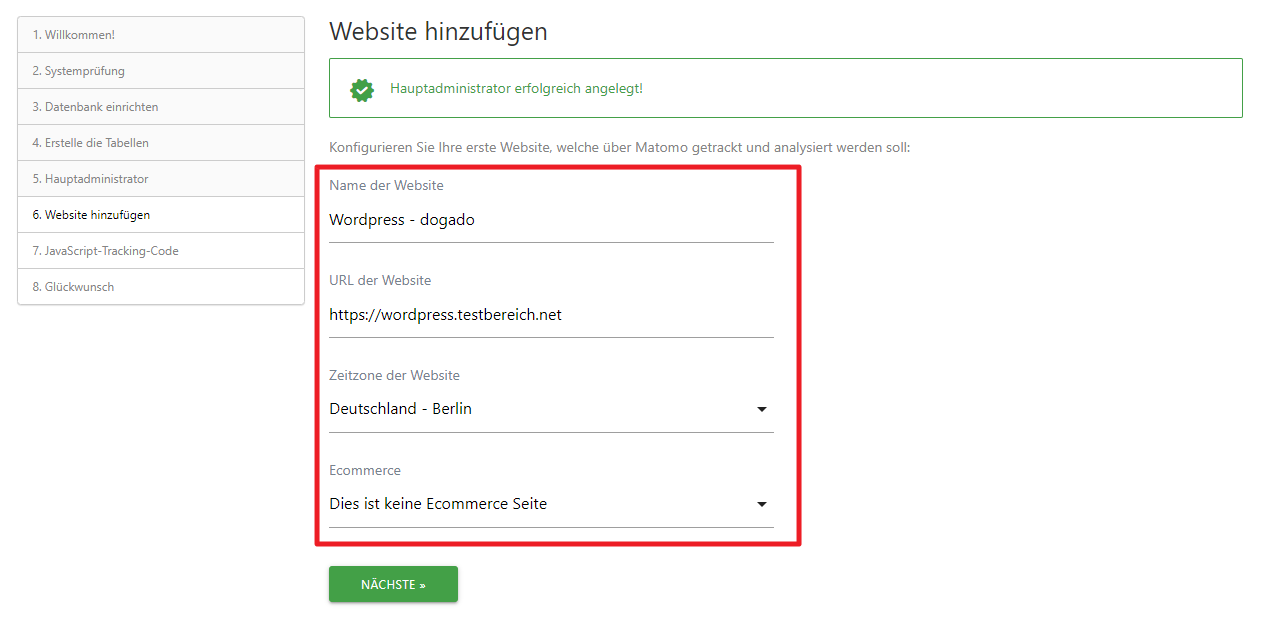This screenshot has width=1269, height=618.
Task: Select the Deutschland - Berlin timezone field
Action: (551, 410)
